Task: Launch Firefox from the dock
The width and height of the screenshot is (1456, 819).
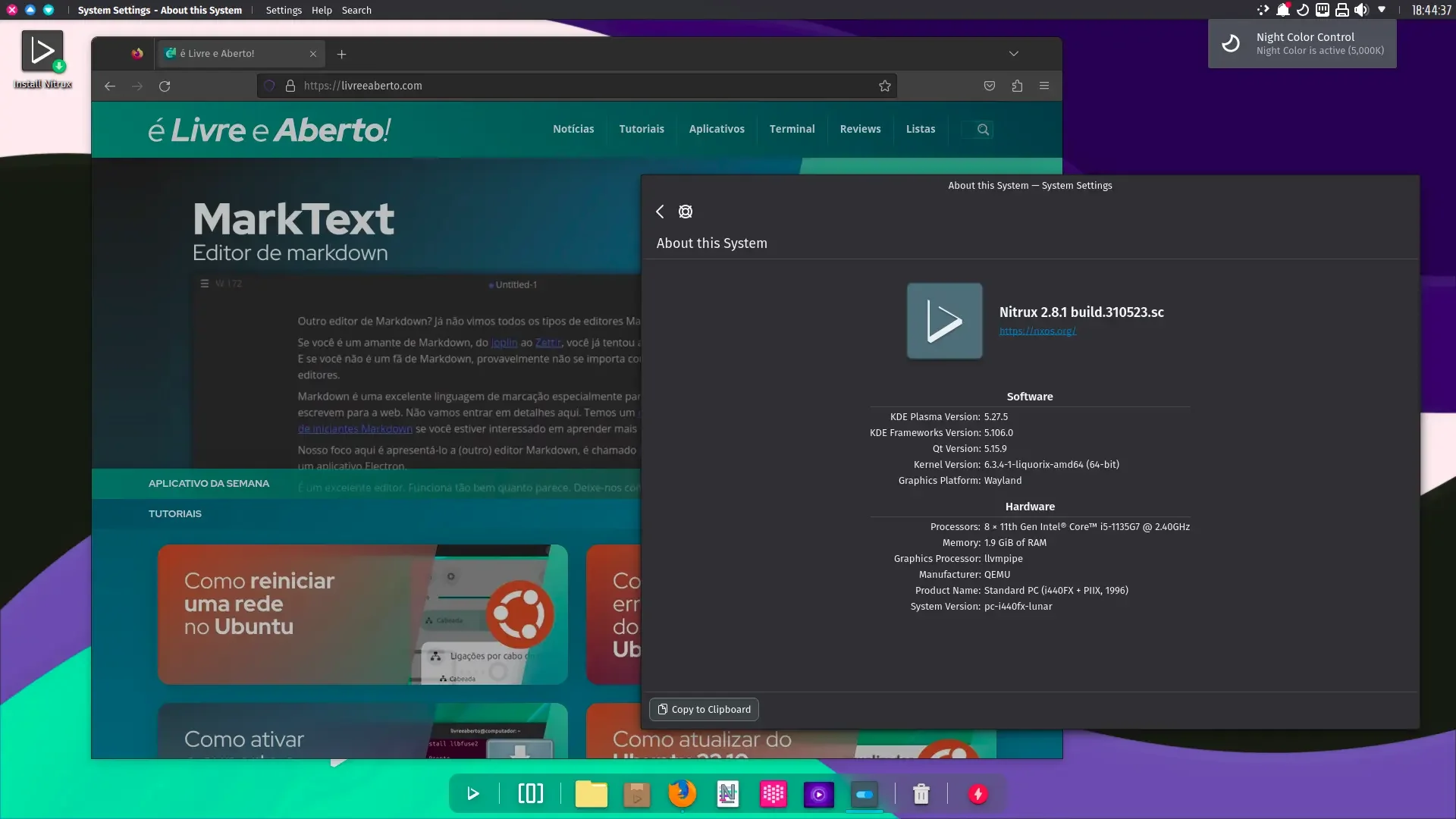Action: click(x=682, y=794)
